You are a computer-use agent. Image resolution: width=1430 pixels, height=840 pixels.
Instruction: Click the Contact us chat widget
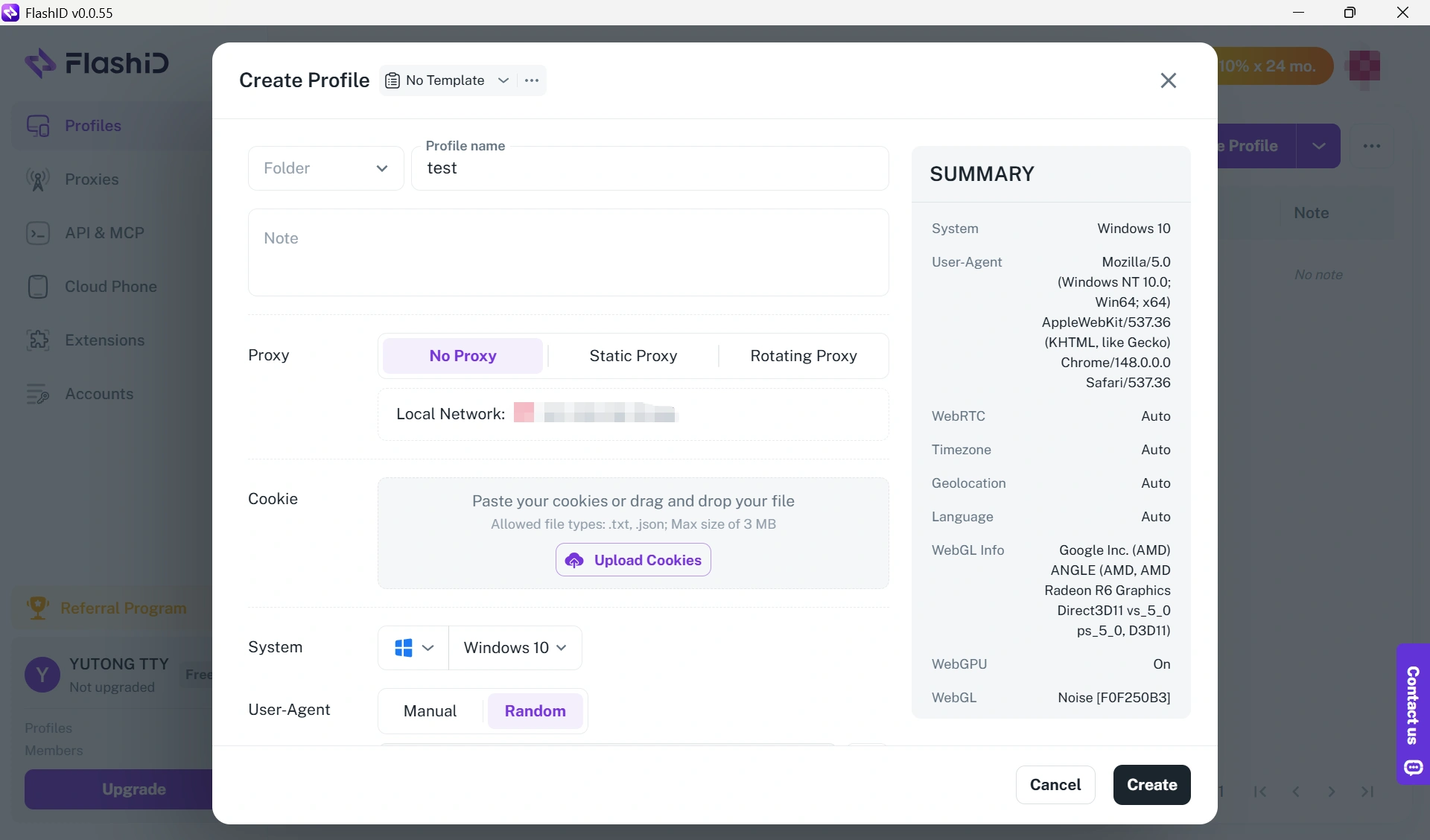pyautogui.click(x=1413, y=714)
